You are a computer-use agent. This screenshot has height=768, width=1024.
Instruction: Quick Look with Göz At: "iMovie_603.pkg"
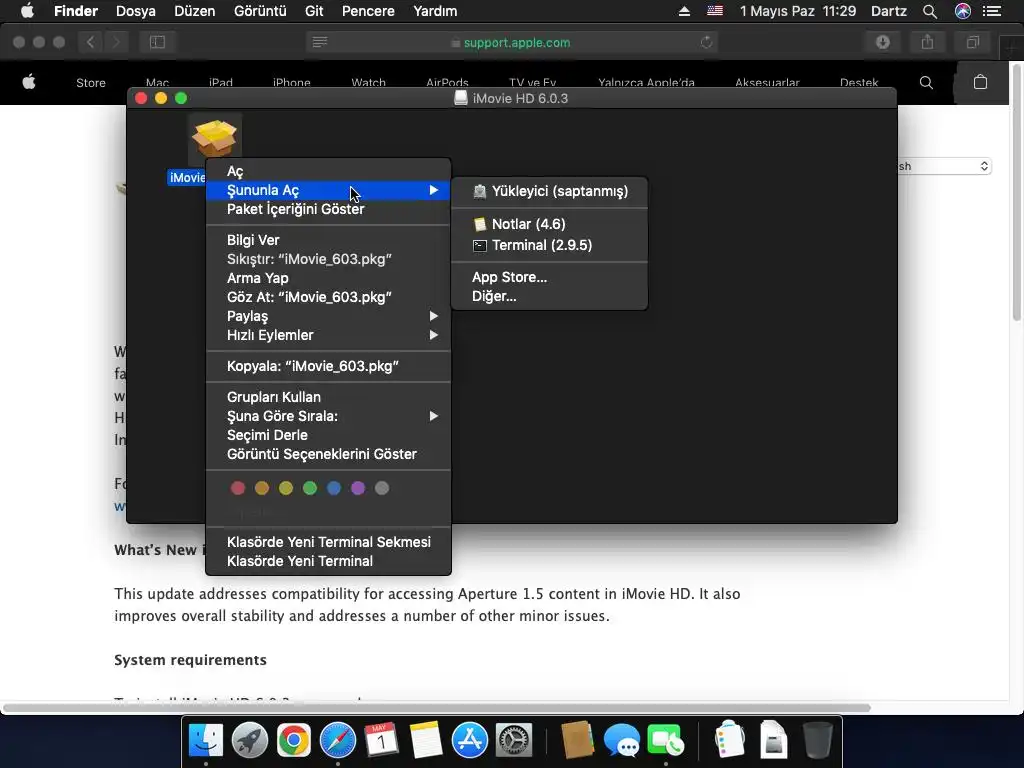[x=328, y=296]
